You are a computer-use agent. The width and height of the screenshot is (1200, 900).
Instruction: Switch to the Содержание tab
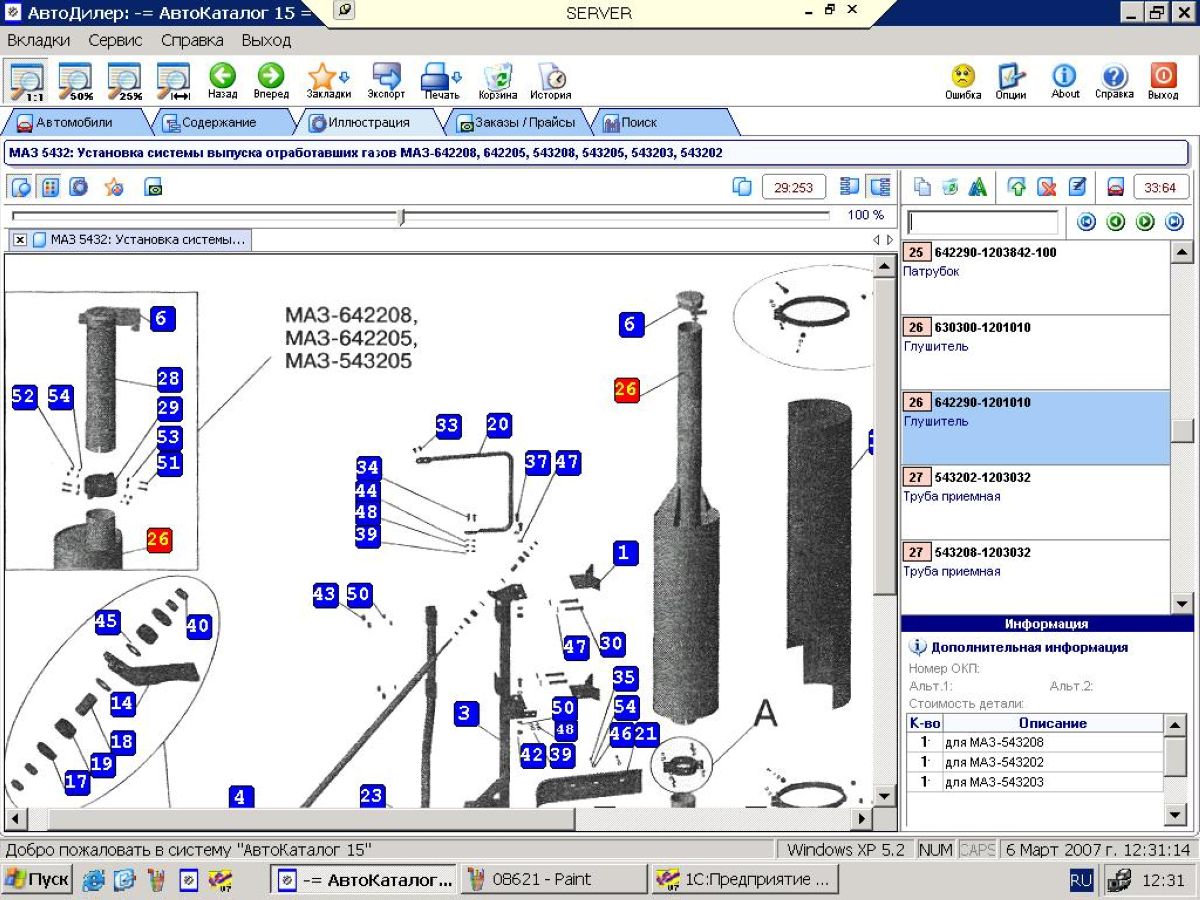pos(219,123)
